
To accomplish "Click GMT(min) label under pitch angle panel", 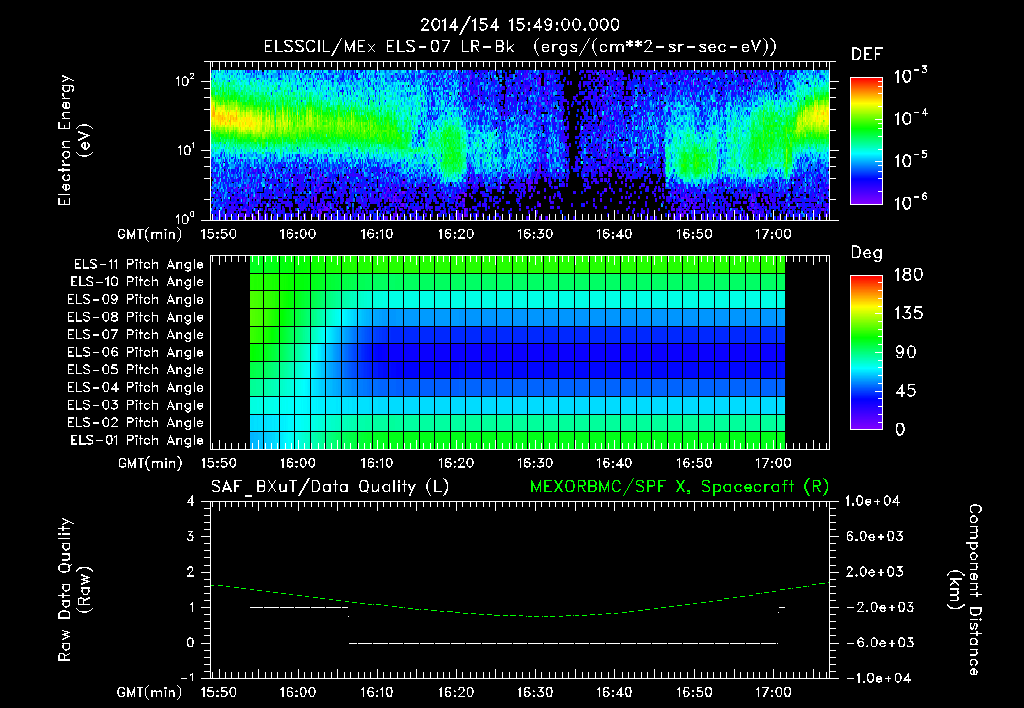I will (x=149, y=463).
